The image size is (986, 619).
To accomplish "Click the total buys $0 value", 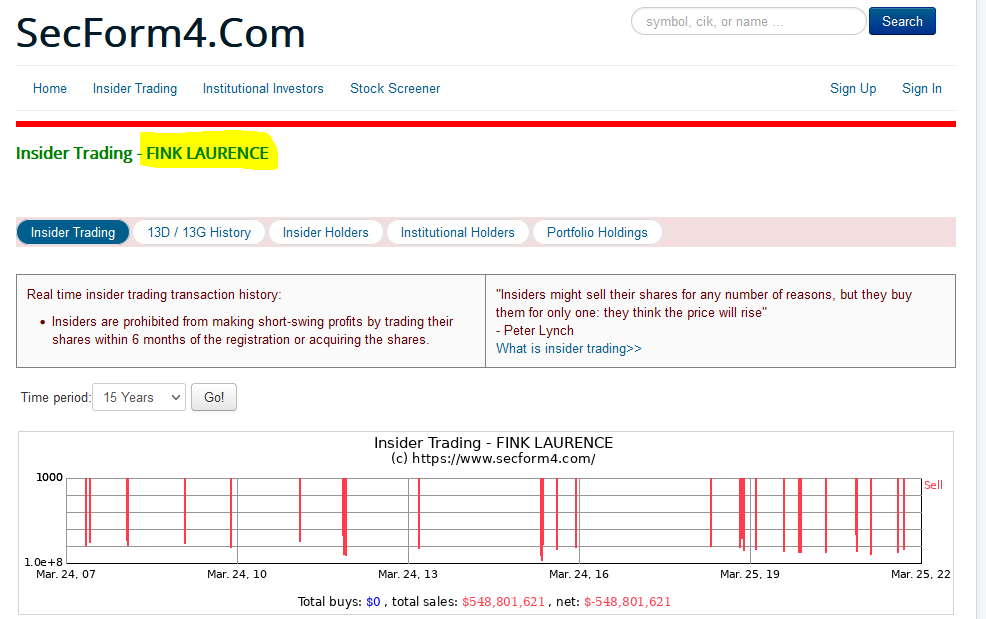I will [373, 602].
